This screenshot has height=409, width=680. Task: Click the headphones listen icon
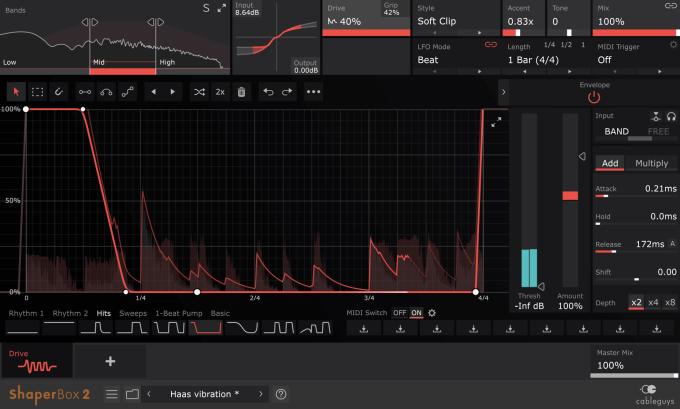tap(671, 116)
